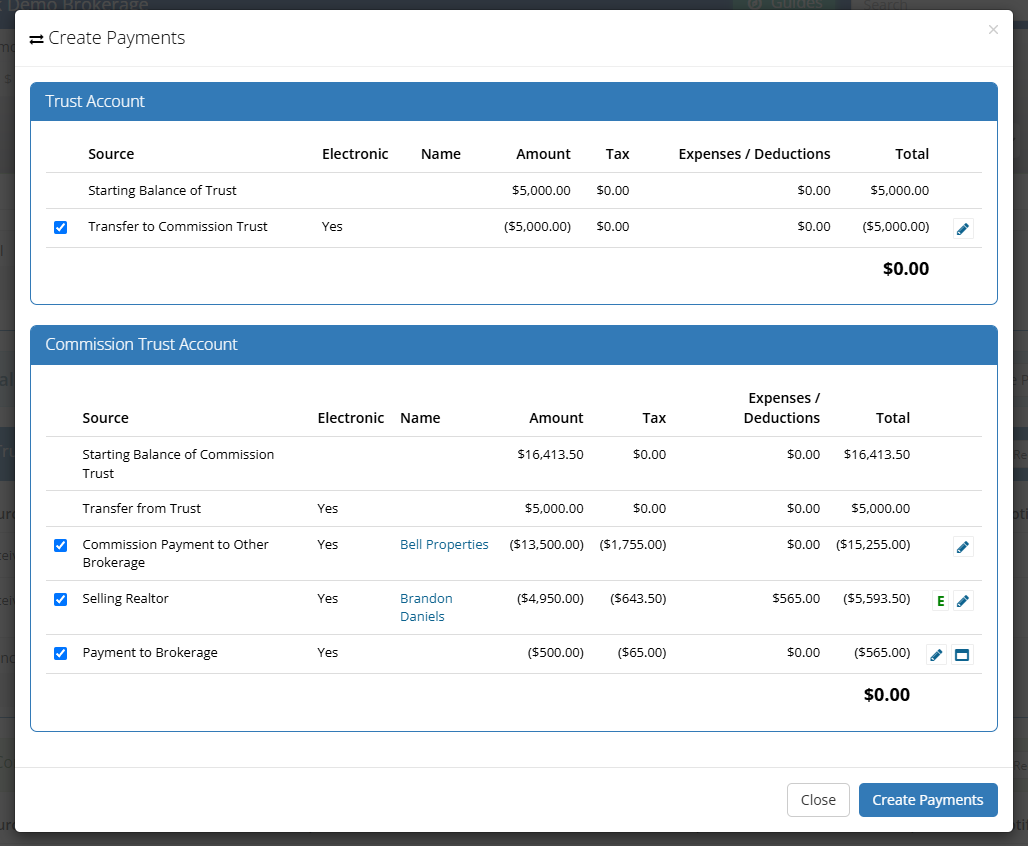Click the ($5,593.50) total for Selling Realtor

tap(877, 598)
